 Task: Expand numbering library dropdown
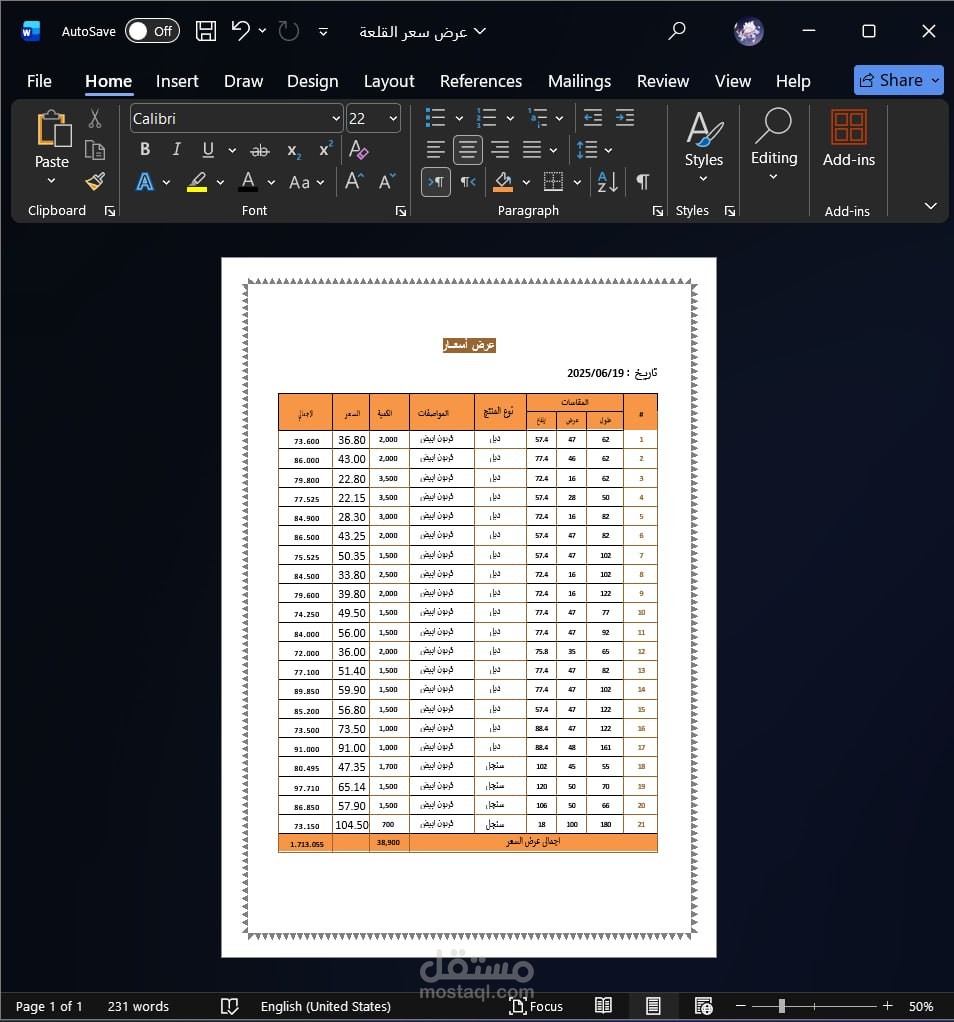510,119
